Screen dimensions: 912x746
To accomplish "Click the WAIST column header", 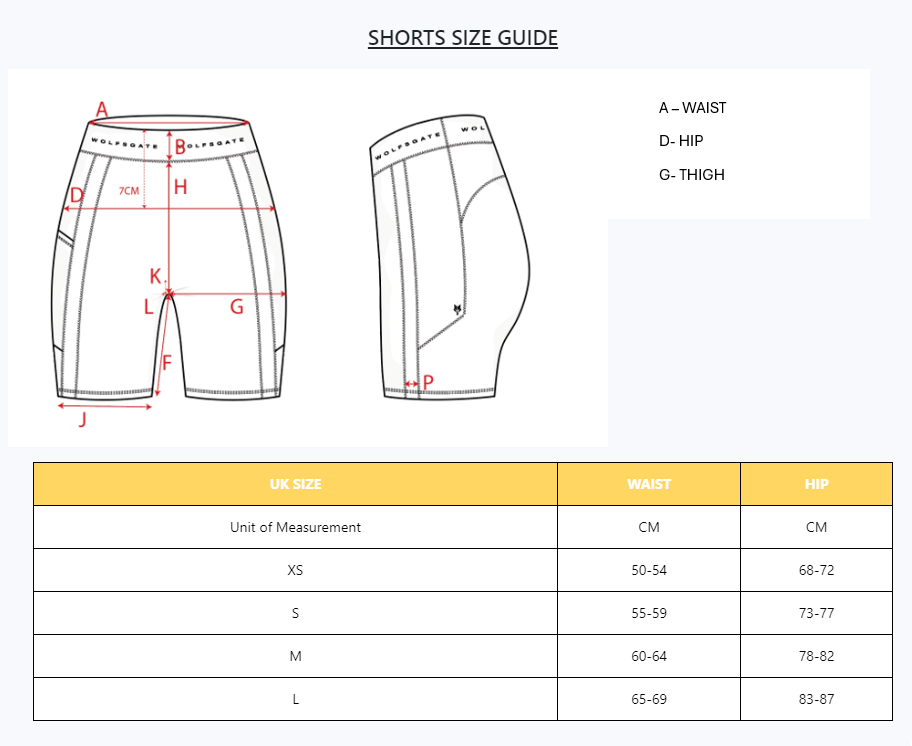I will point(649,484).
